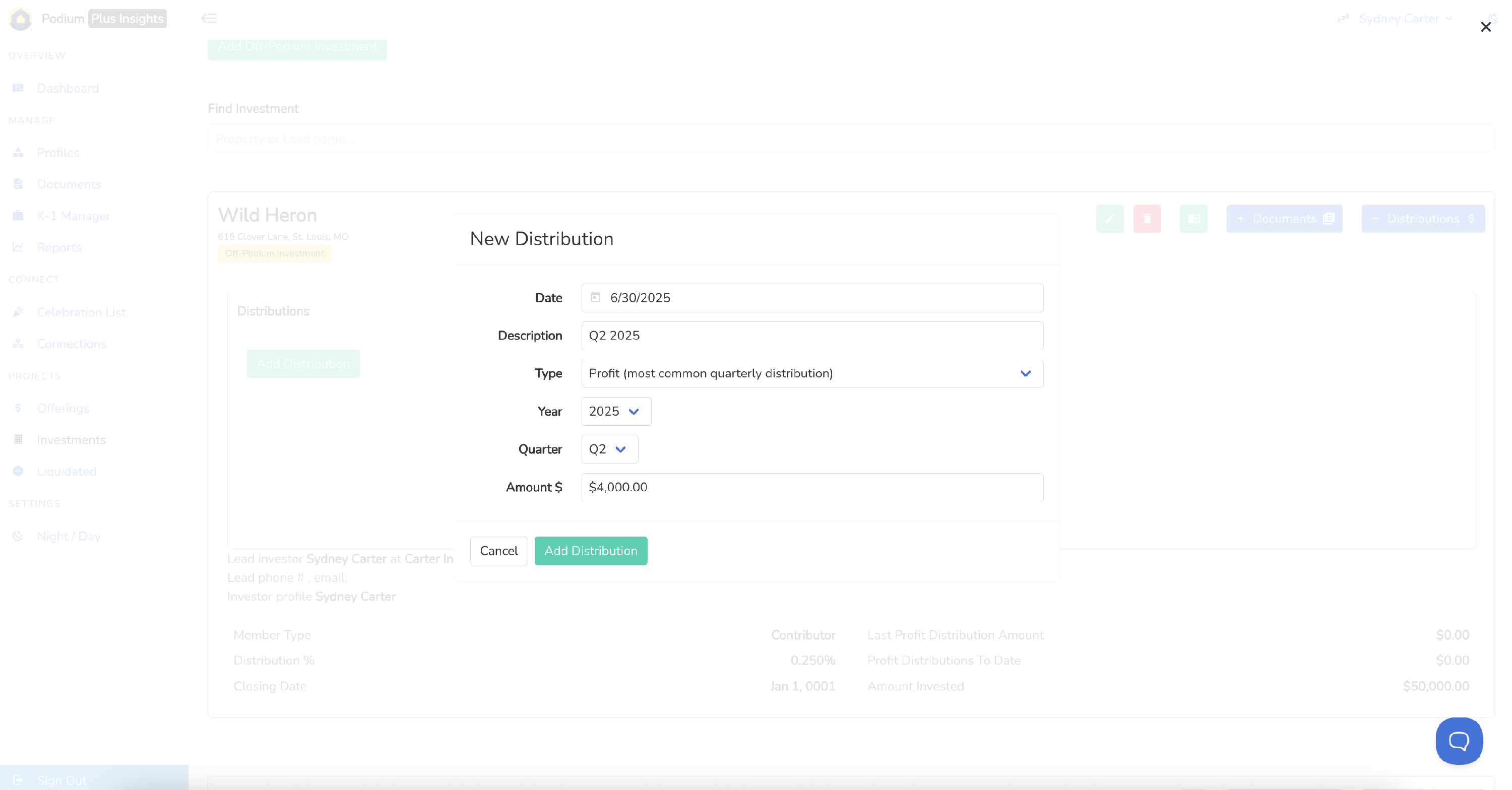Open the Documents button on Wild Heron
The height and width of the screenshot is (790, 1512).
point(1284,218)
